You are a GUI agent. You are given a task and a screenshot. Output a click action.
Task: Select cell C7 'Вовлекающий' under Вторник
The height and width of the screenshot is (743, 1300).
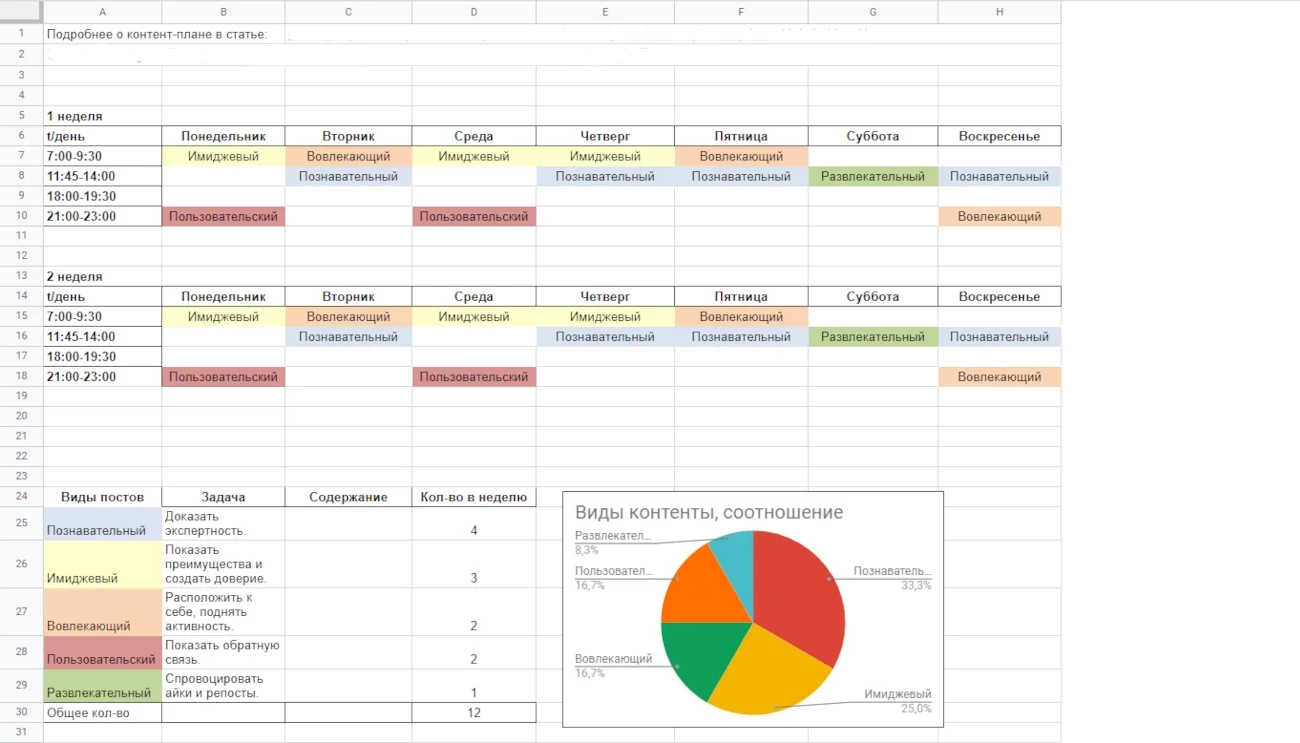[348, 156]
